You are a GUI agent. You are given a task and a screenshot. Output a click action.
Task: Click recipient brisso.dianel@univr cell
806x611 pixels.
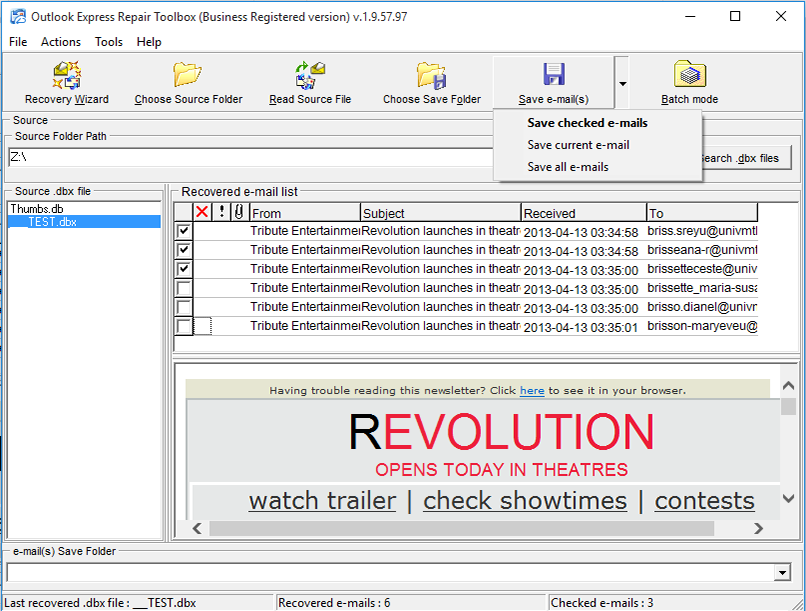point(702,307)
